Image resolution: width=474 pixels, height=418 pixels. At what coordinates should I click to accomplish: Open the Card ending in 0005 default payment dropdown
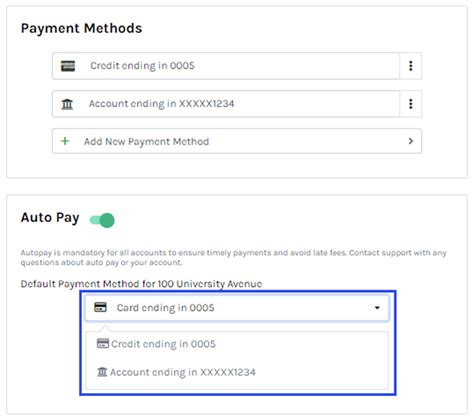(x=238, y=308)
